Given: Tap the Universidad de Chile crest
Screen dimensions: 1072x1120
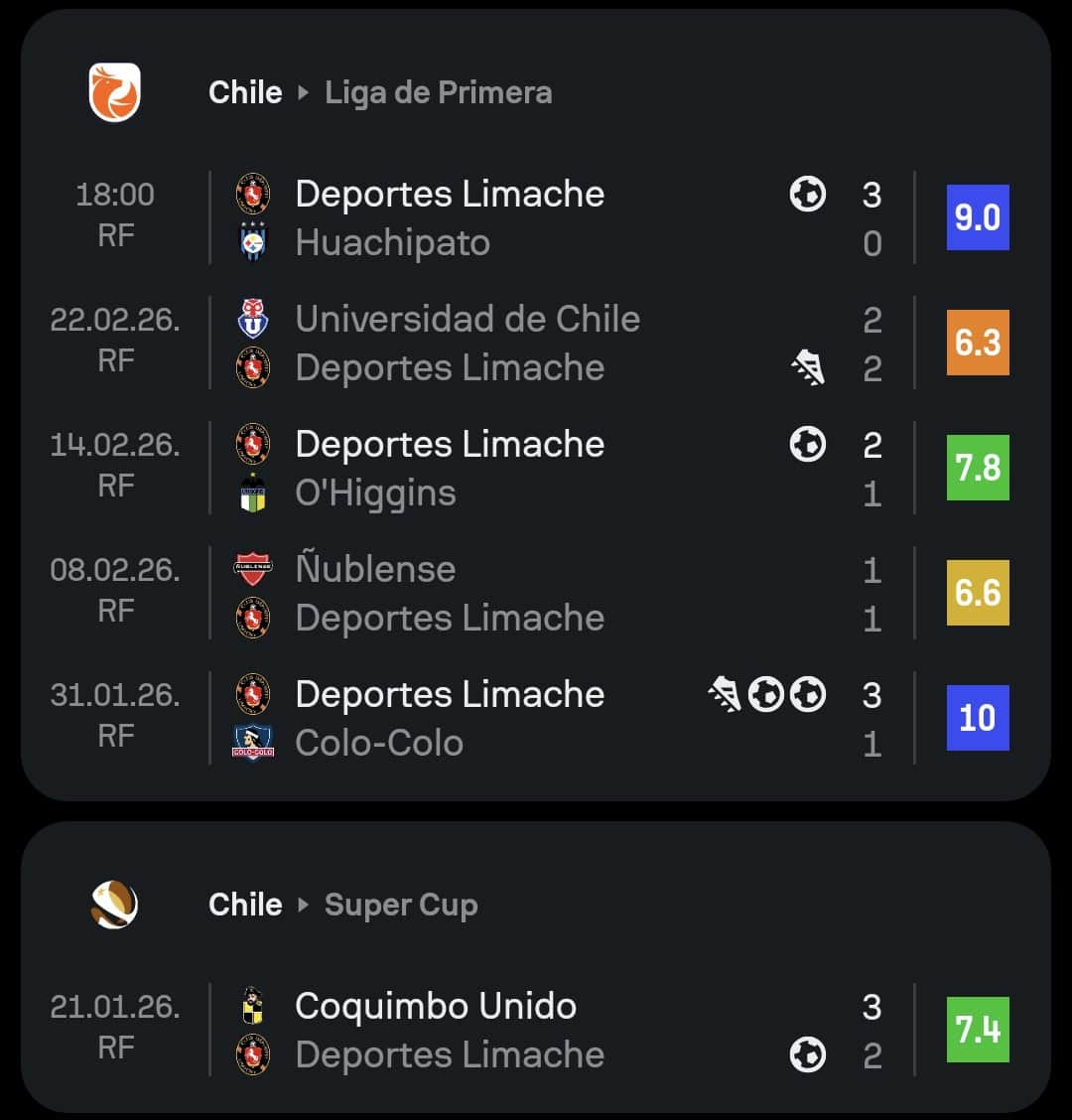Looking at the screenshot, I should (x=253, y=319).
